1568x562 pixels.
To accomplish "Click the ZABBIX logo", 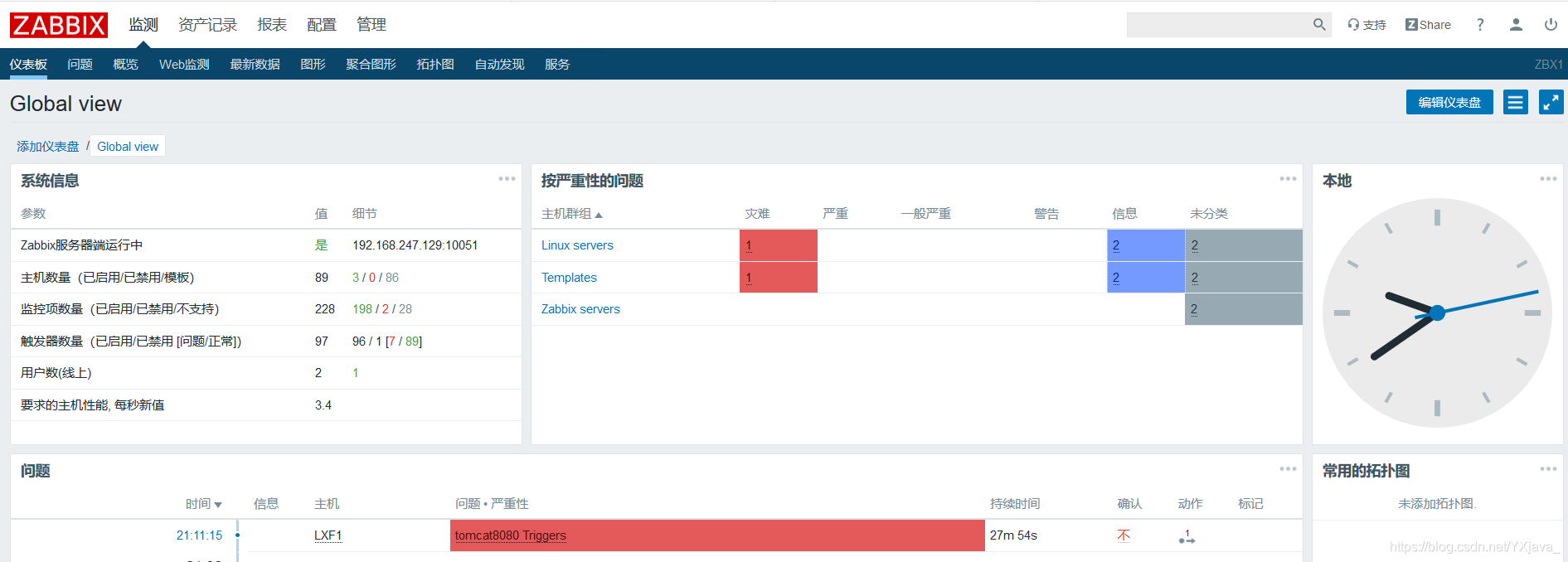I will pyautogui.click(x=59, y=25).
